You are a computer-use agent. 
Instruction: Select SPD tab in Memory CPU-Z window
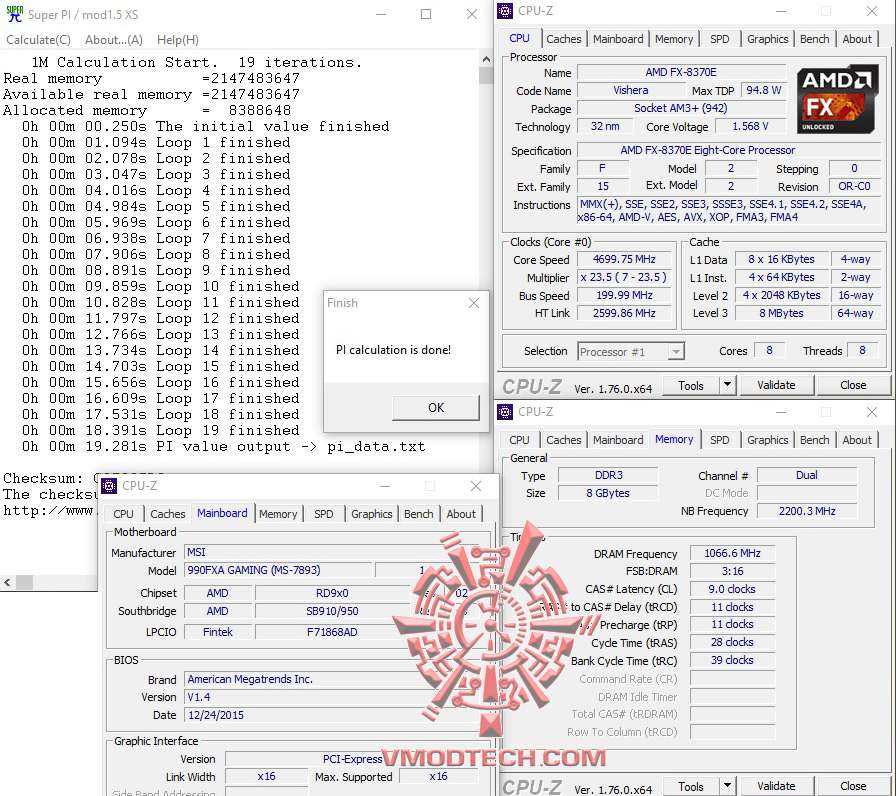point(719,440)
